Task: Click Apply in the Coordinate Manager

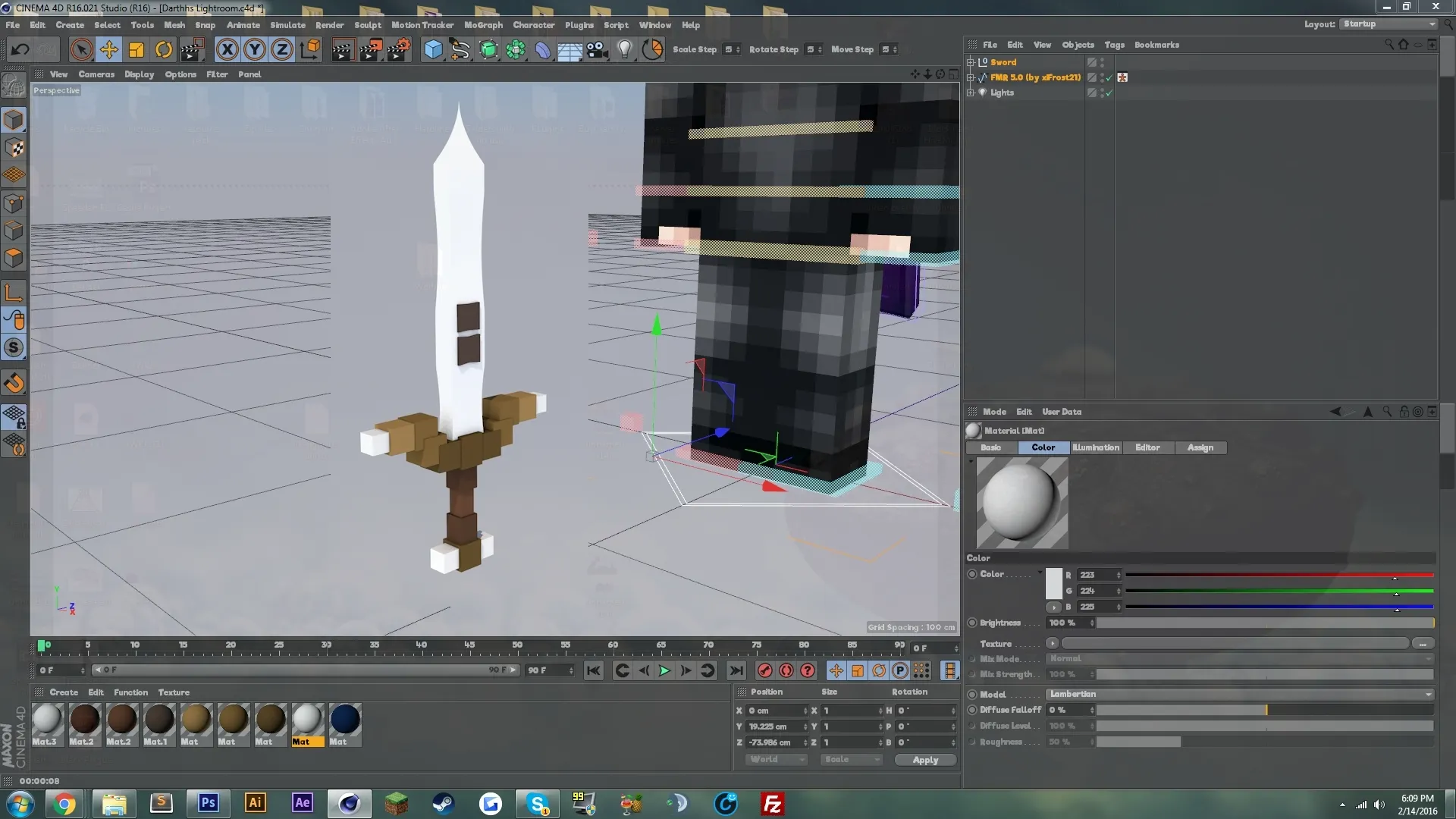Action: [925, 760]
